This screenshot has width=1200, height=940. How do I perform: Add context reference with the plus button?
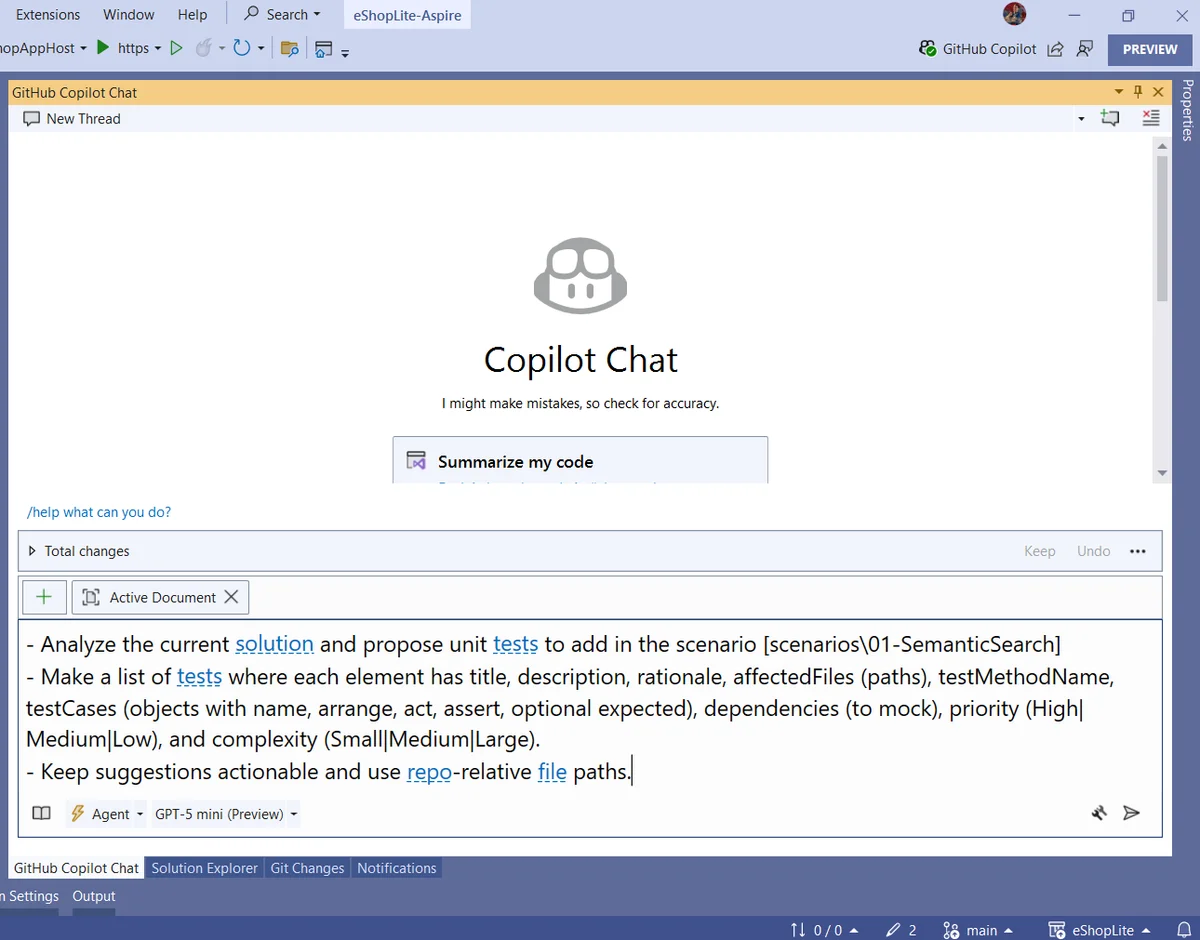coord(44,597)
